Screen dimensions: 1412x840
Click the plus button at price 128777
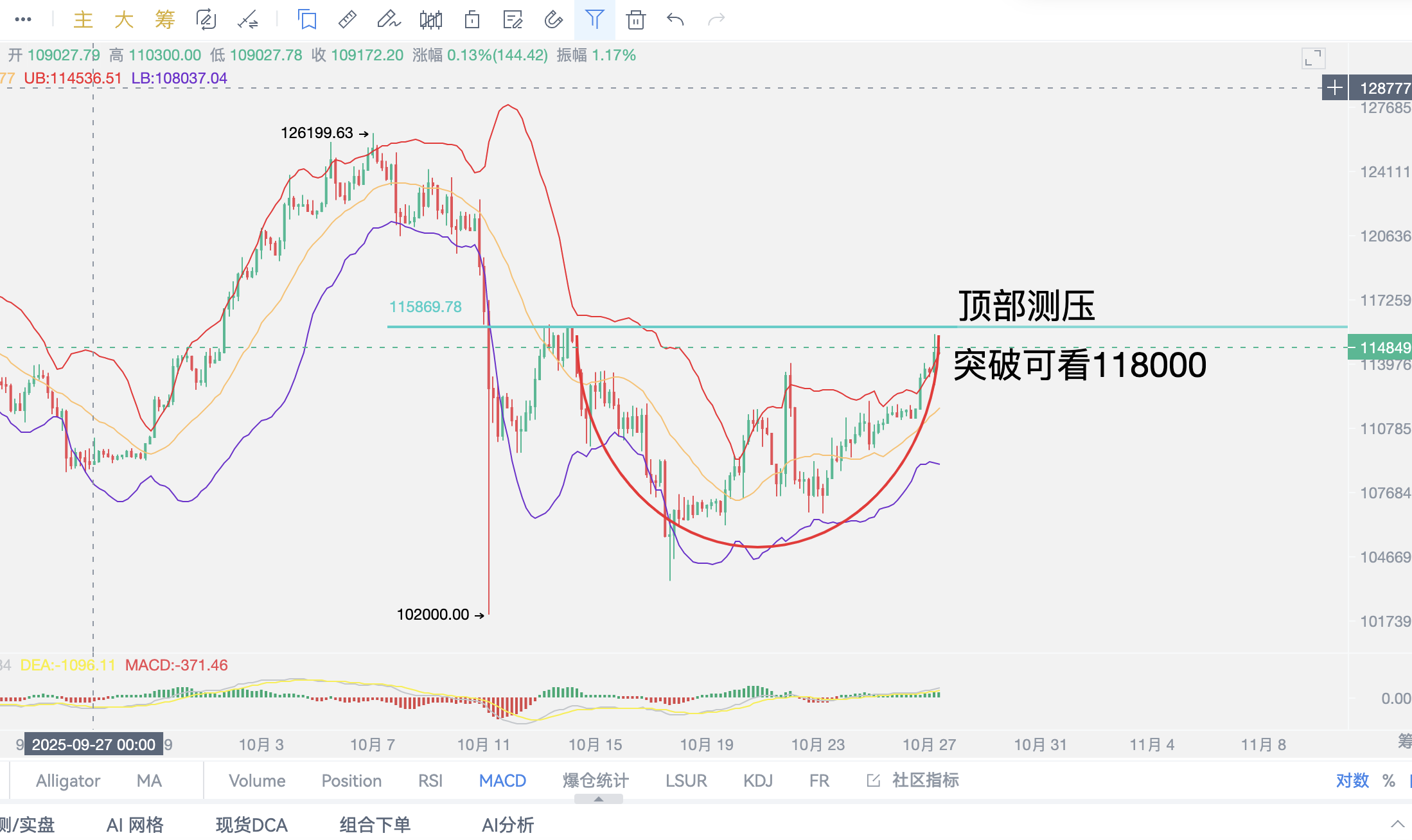tap(1334, 88)
